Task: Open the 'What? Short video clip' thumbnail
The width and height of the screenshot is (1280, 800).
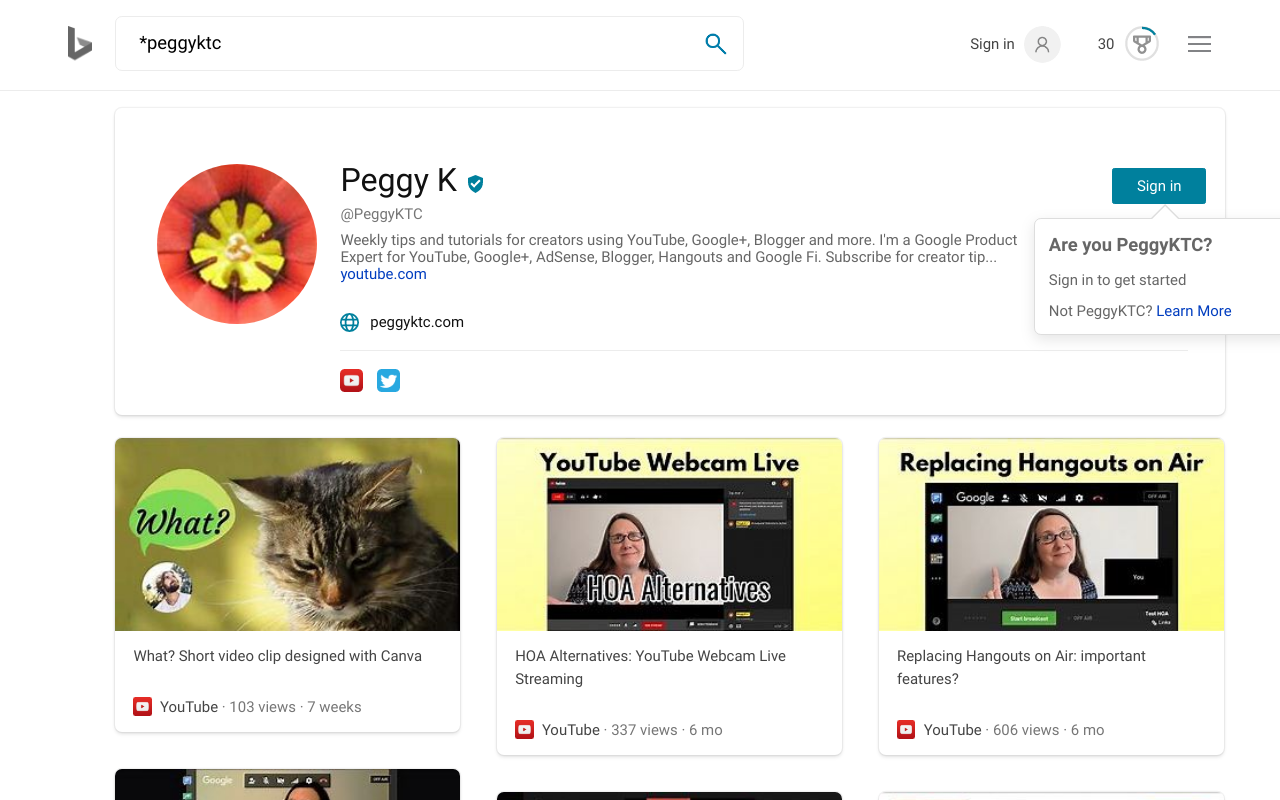Action: click(287, 534)
